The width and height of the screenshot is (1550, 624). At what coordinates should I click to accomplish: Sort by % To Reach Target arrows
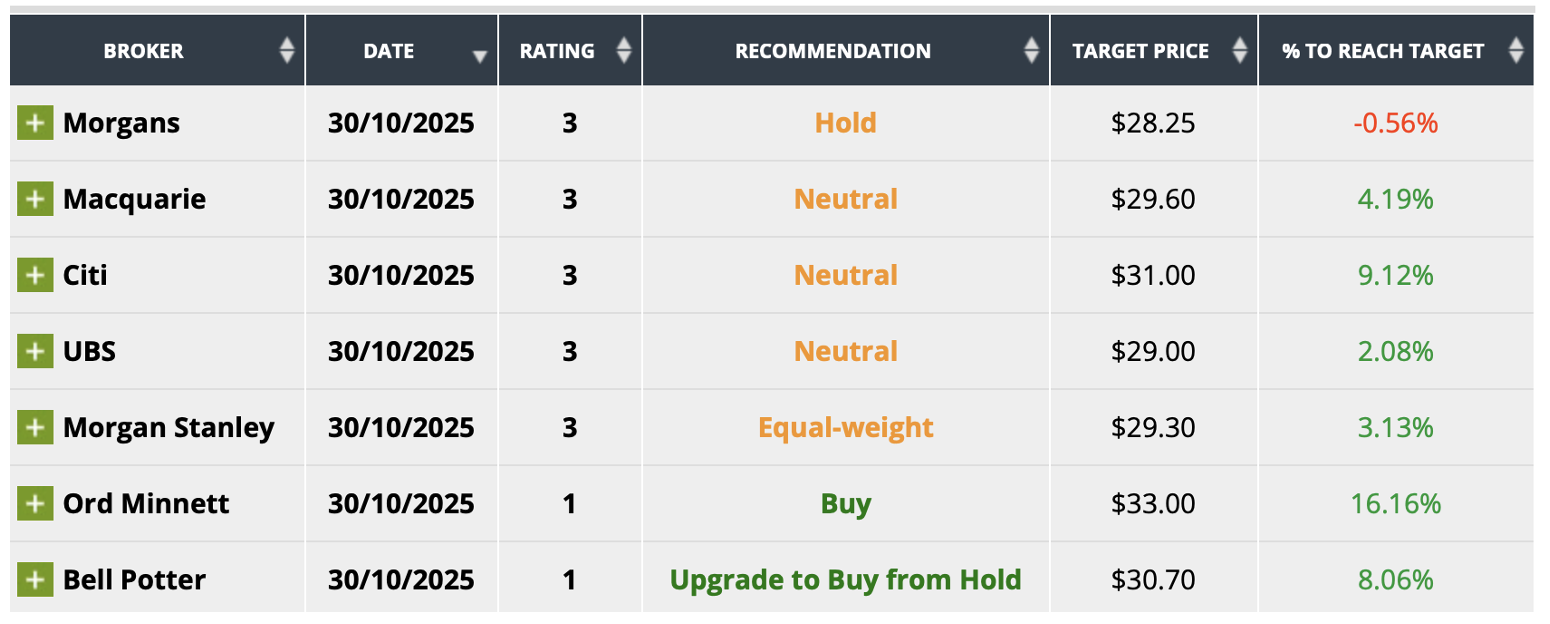click(x=1516, y=51)
